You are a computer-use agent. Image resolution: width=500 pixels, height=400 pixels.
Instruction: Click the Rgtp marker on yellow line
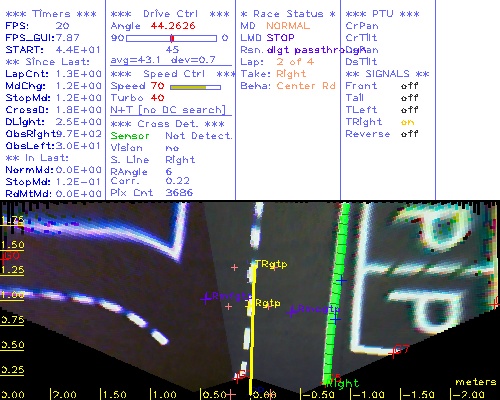pyautogui.click(x=268, y=303)
